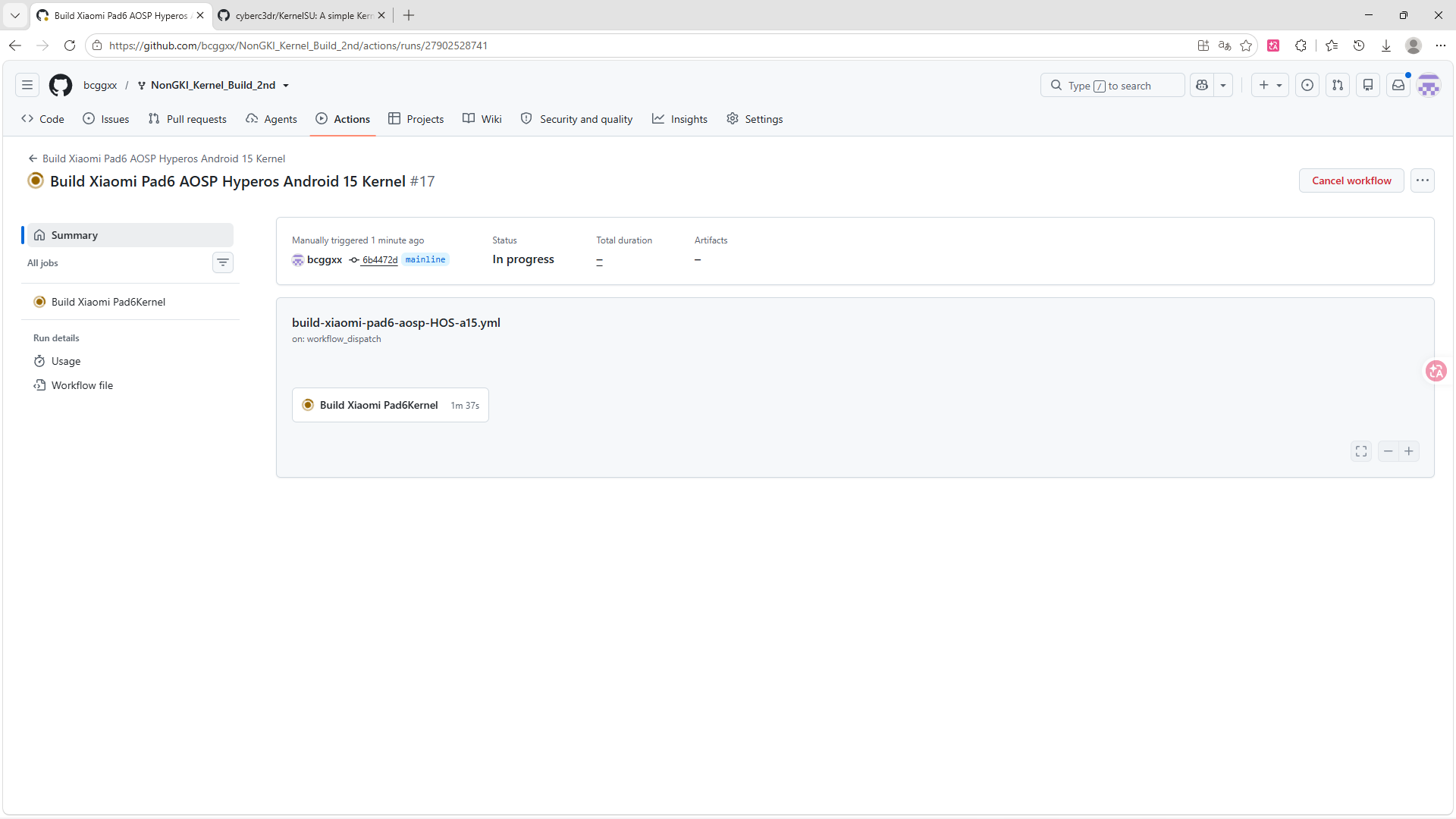Switch to the cyberc3dr/KernelSU browser tab
Viewport: 1456px width, 819px height.
[302, 15]
